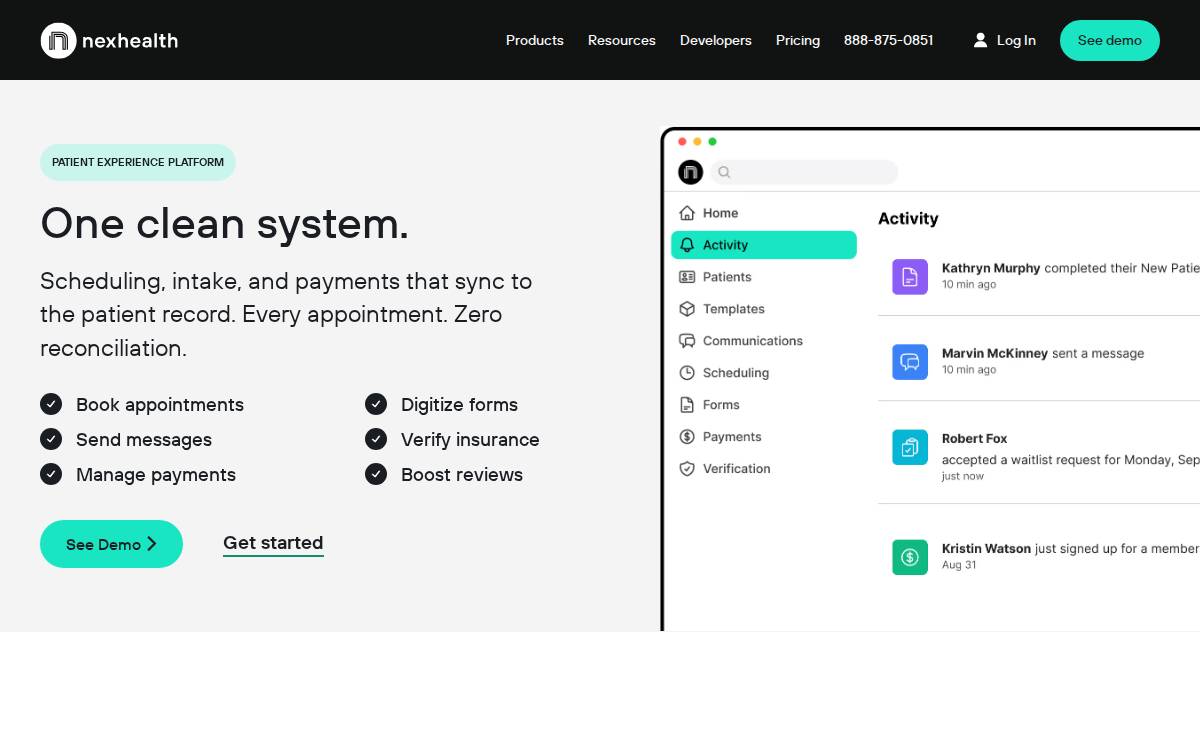
Task: Click the Activity bell icon
Action: [687, 245]
